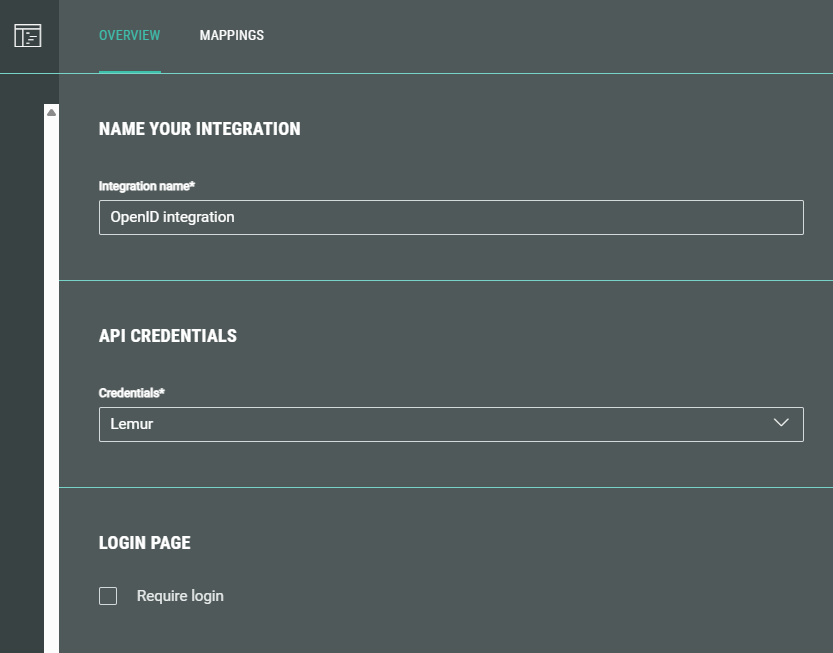The height and width of the screenshot is (653, 833).
Task: Click the white vertical scrollbar track
Action: coord(51,380)
